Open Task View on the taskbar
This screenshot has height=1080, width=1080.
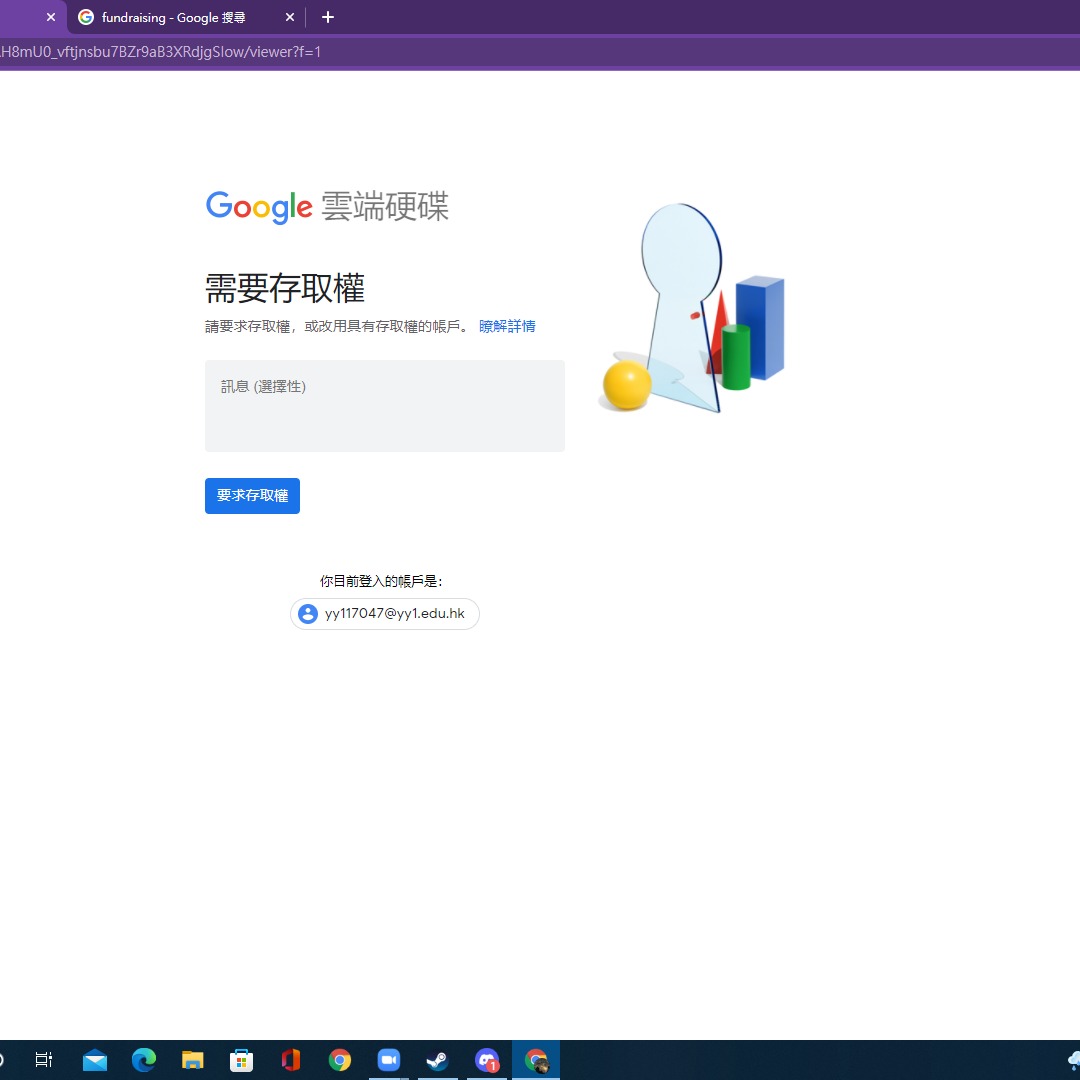point(44,1059)
